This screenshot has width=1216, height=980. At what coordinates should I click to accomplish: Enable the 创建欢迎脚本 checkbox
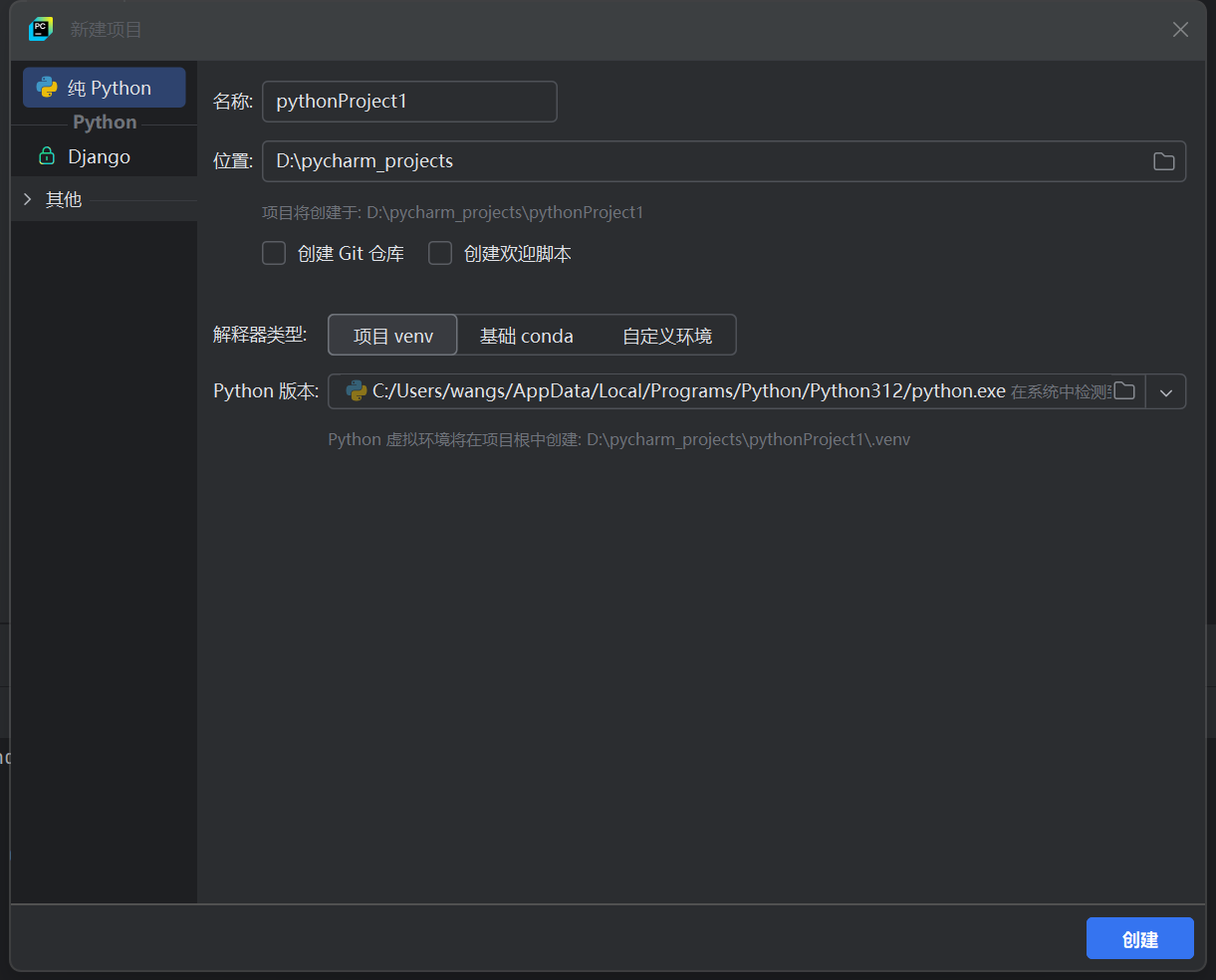[x=440, y=254]
